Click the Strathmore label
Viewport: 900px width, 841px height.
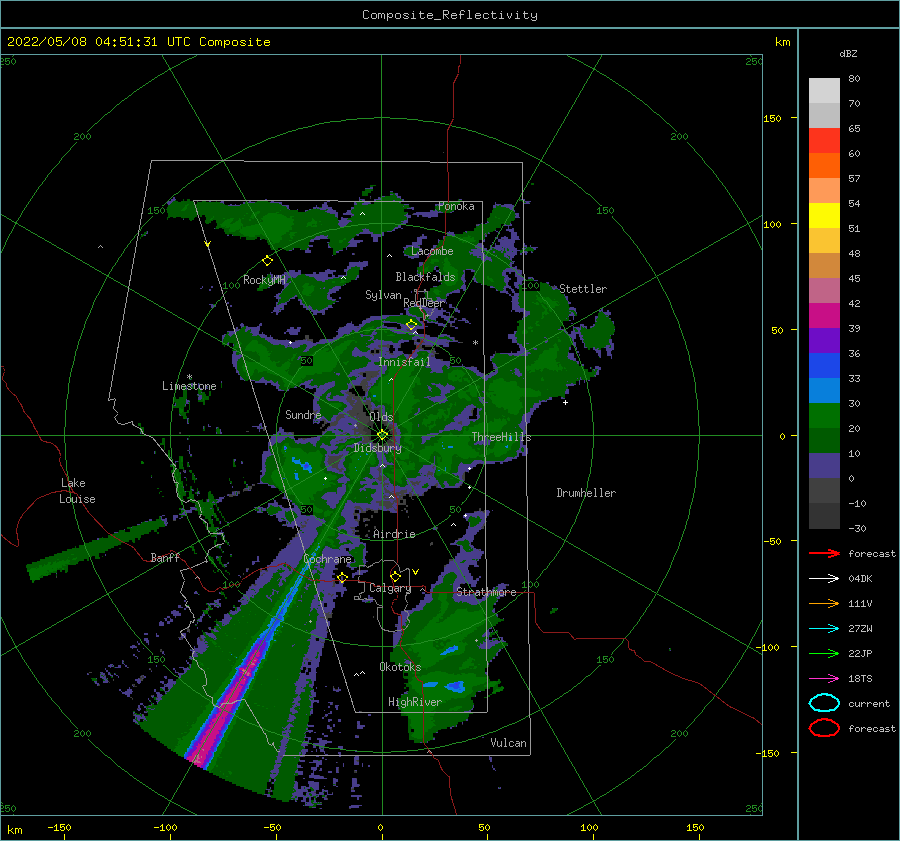486,591
